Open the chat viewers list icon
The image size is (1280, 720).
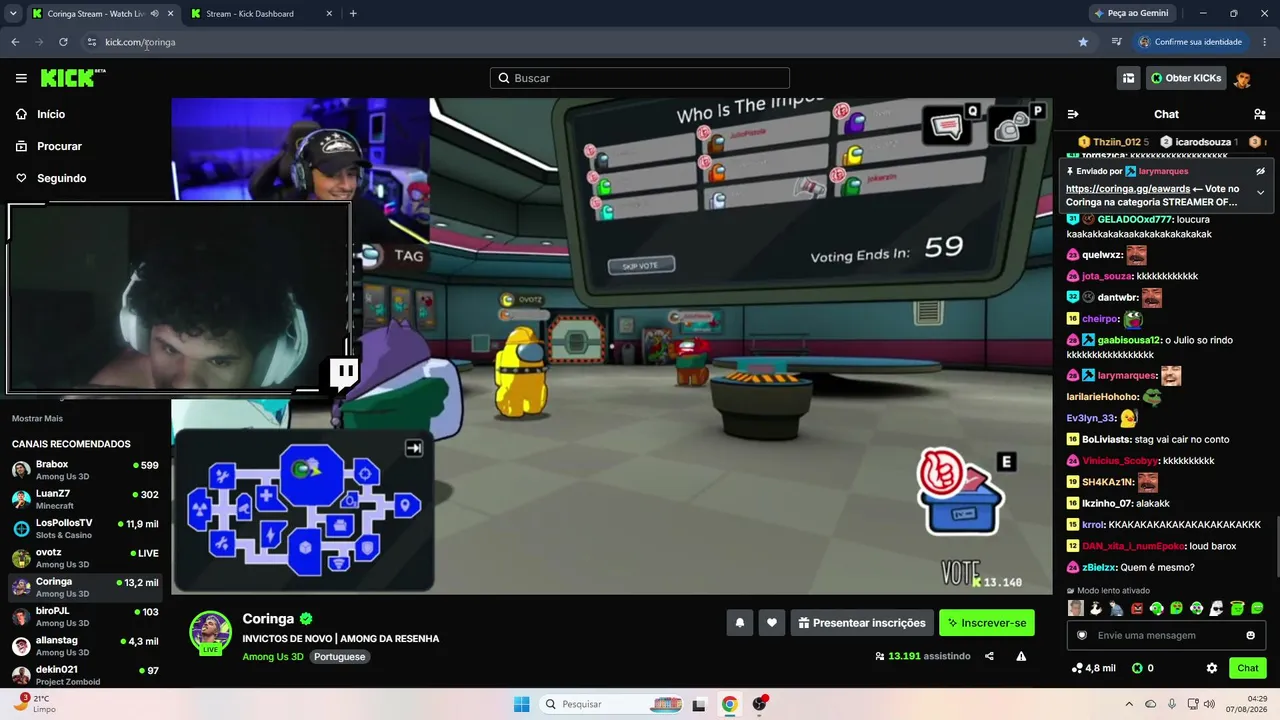point(1260,114)
